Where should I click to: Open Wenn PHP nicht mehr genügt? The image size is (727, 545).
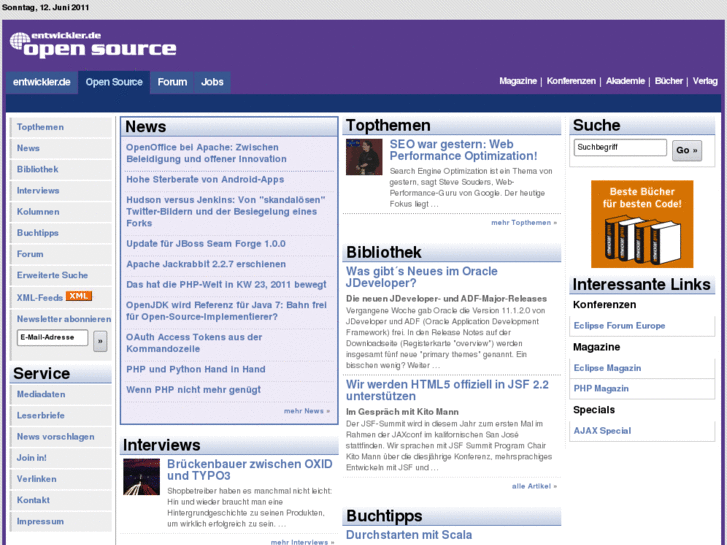[x=193, y=390]
